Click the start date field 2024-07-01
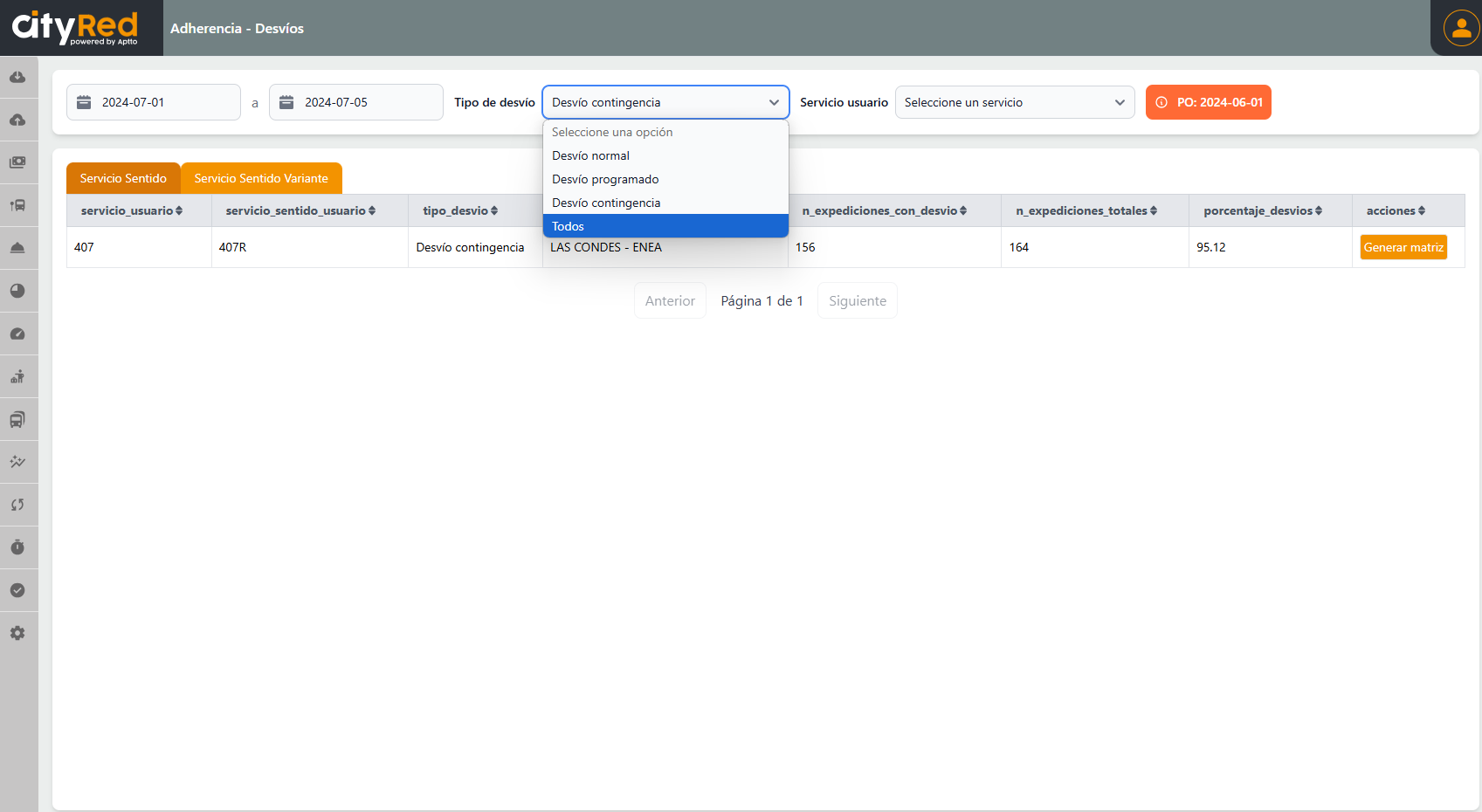This screenshot has height=812, width=1482. 154,102
